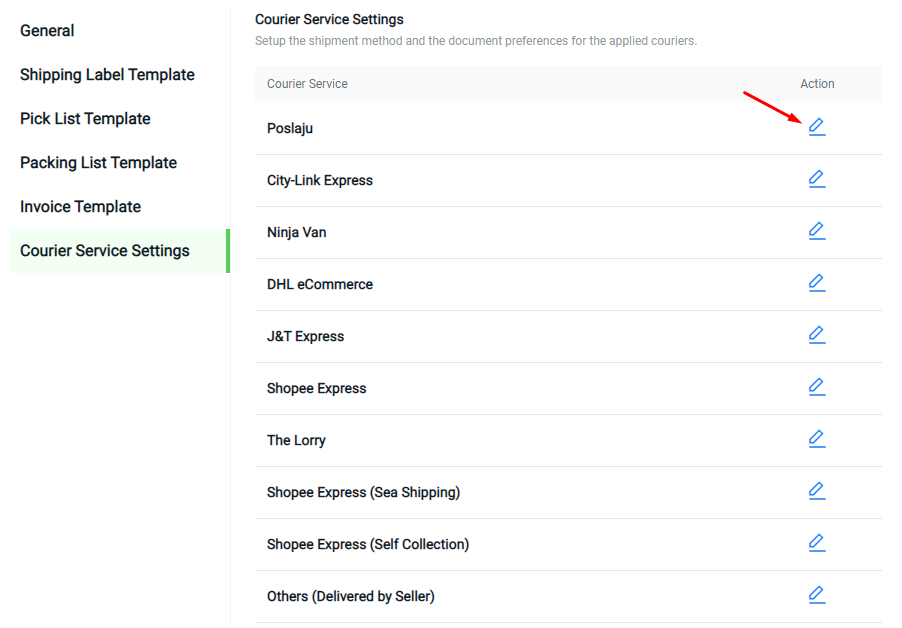Open Pick List Template section
The width and height of the screenshot is (902, 628).
pyautogui.click(x=85, y=118)
